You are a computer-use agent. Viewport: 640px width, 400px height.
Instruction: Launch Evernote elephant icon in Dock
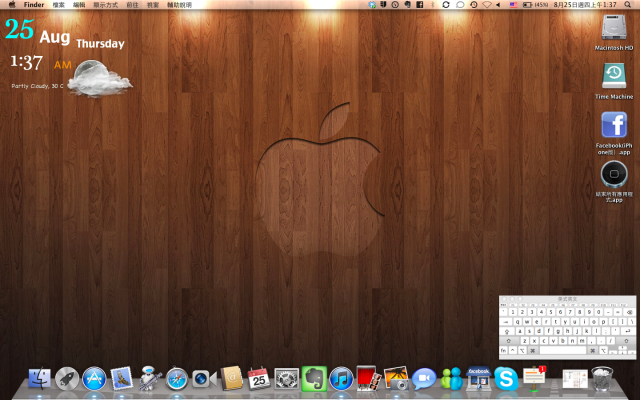click(314, 379)
